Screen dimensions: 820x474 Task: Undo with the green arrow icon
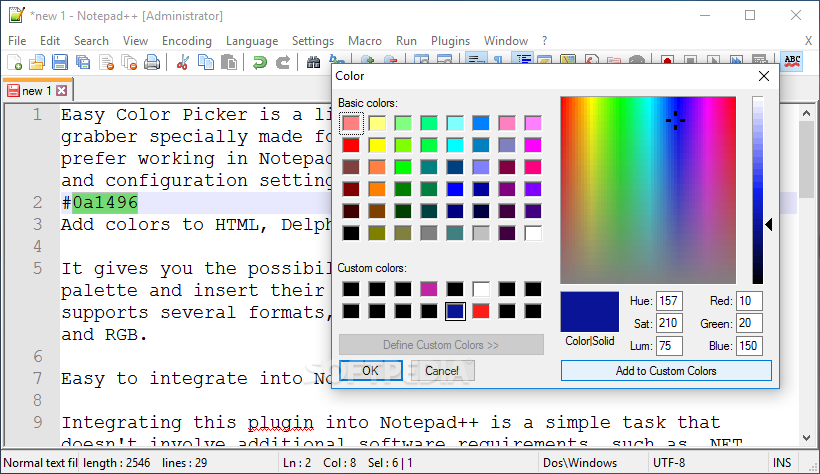point(259,62)
